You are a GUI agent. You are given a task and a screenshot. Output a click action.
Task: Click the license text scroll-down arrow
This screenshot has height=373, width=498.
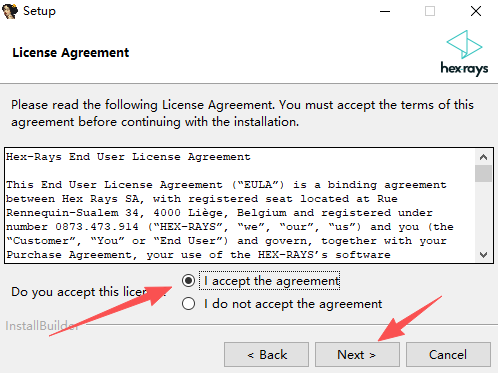(483, 255)
